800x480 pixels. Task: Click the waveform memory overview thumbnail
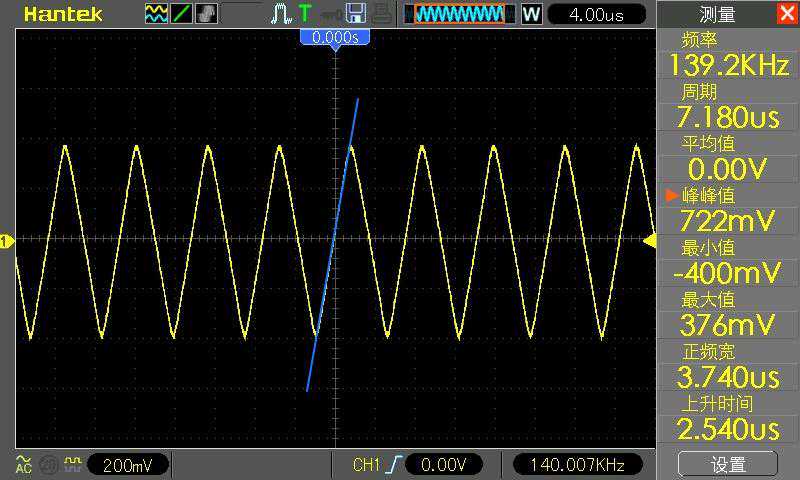click(459, 14)
